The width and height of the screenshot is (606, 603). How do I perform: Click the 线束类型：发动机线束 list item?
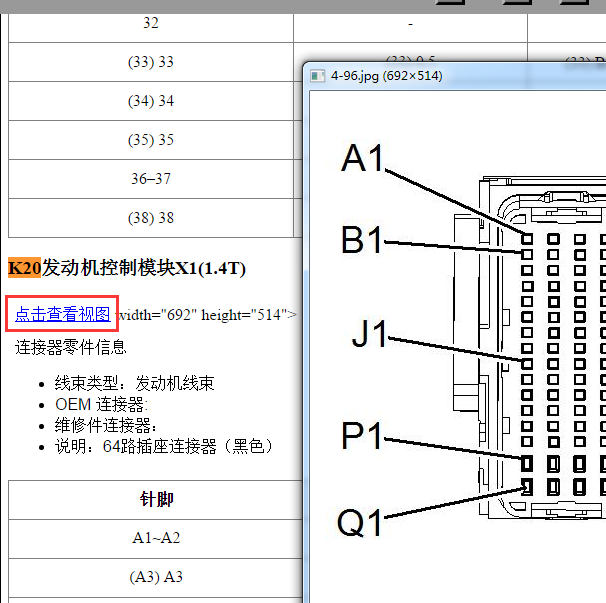pyautogui.click(x=134, y=383)
